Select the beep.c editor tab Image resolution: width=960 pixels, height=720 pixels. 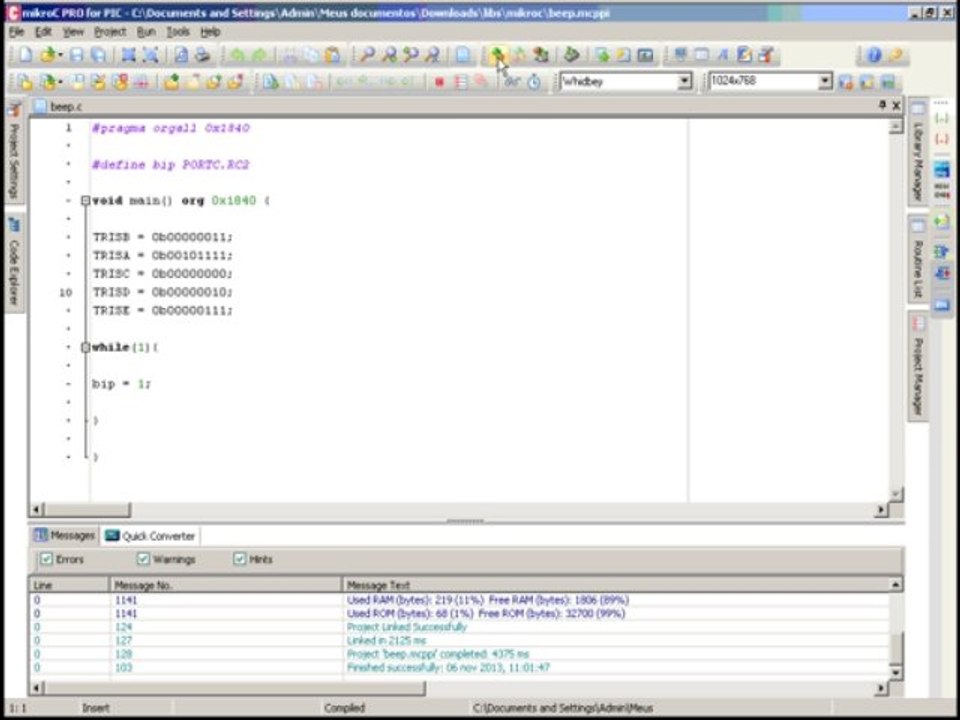59,107
